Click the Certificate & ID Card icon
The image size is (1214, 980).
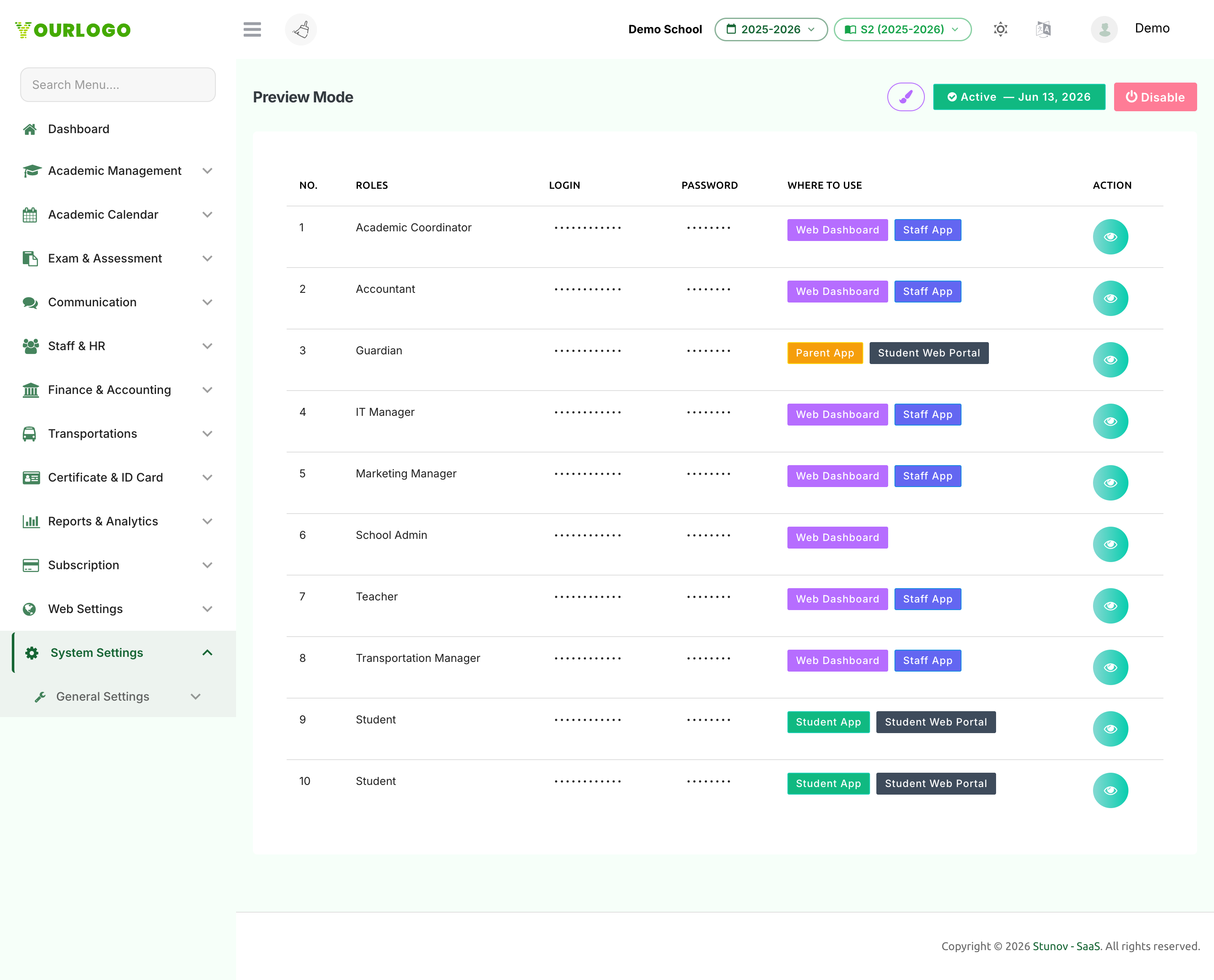pyautogui.click(x=31, y=478)
